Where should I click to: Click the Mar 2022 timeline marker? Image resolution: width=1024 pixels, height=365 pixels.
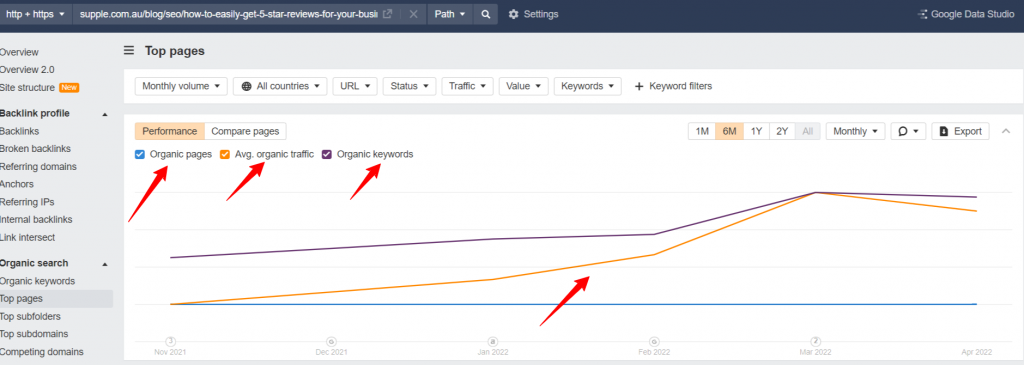pos(816,341)
